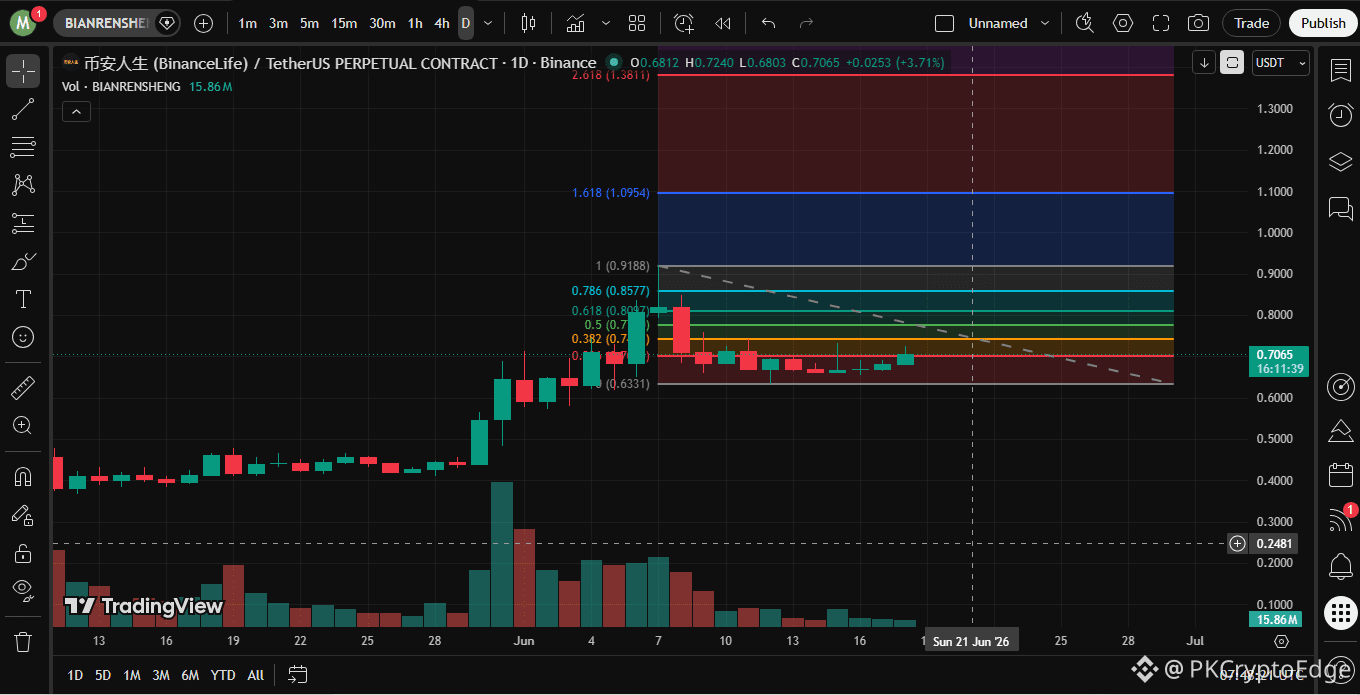Open the go to date calendar
Viewport: 1360px width, 695px height.
pyautogui.click(x=297, y=675)
